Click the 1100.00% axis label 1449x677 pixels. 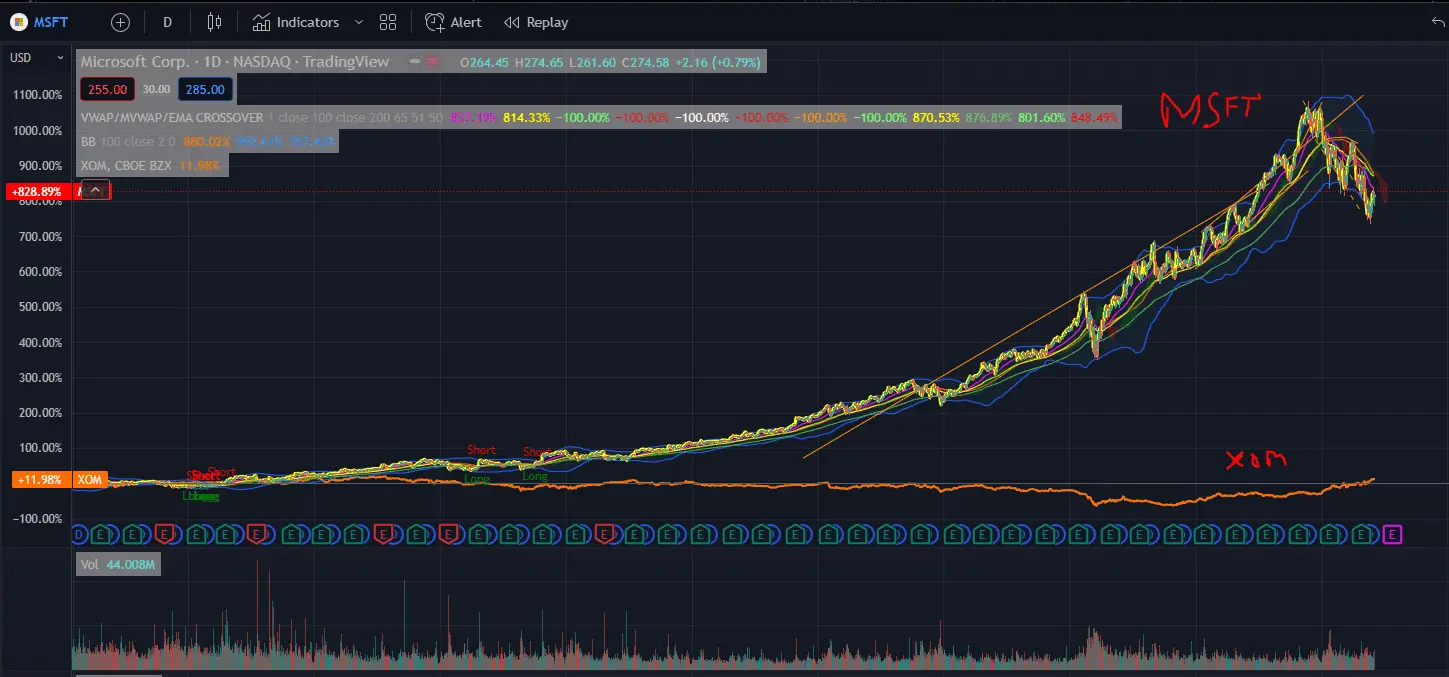tap(39, 95)
